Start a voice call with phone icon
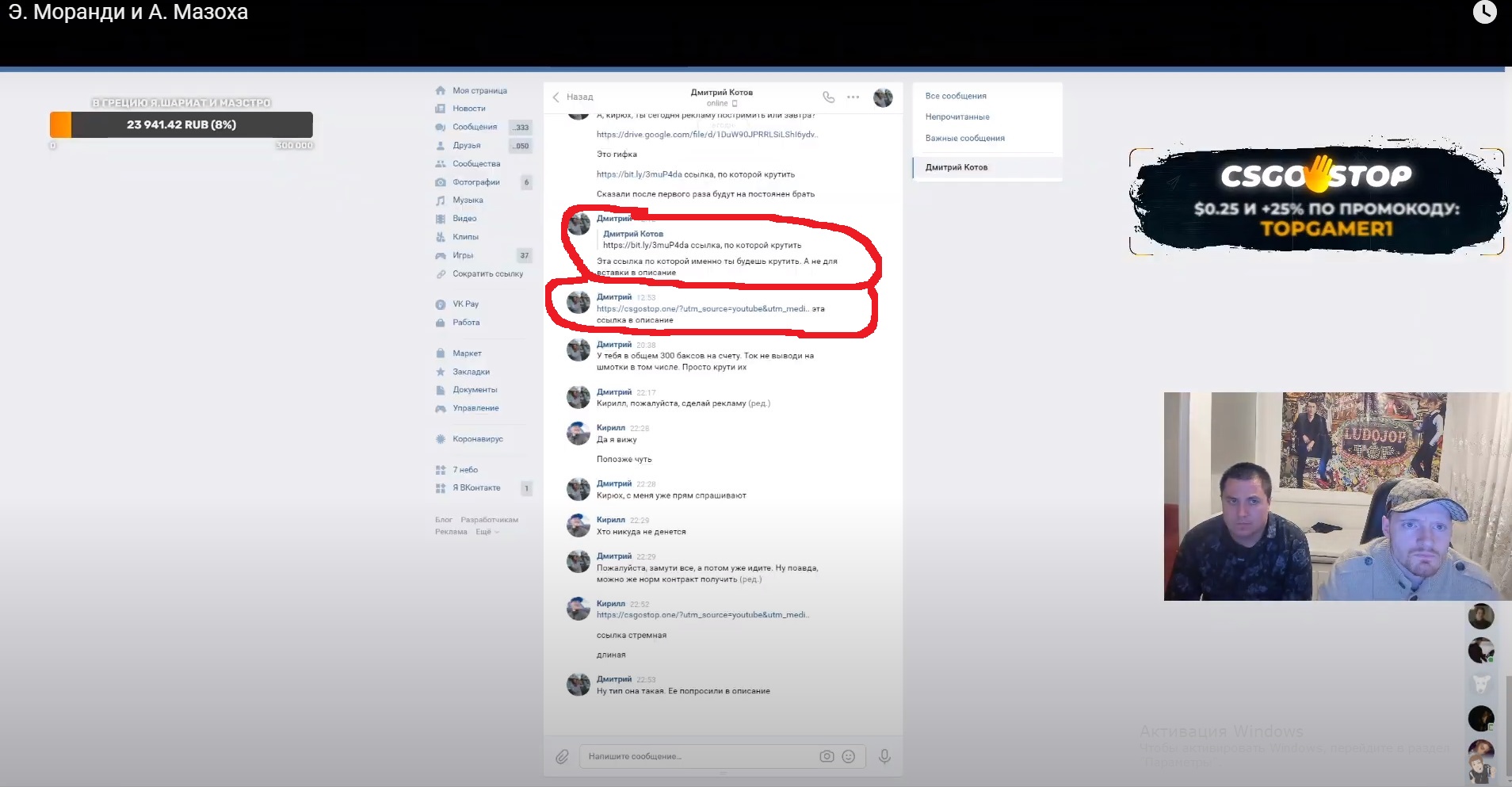The height and width of the screenshot is (787, 1512). point(829,97)
